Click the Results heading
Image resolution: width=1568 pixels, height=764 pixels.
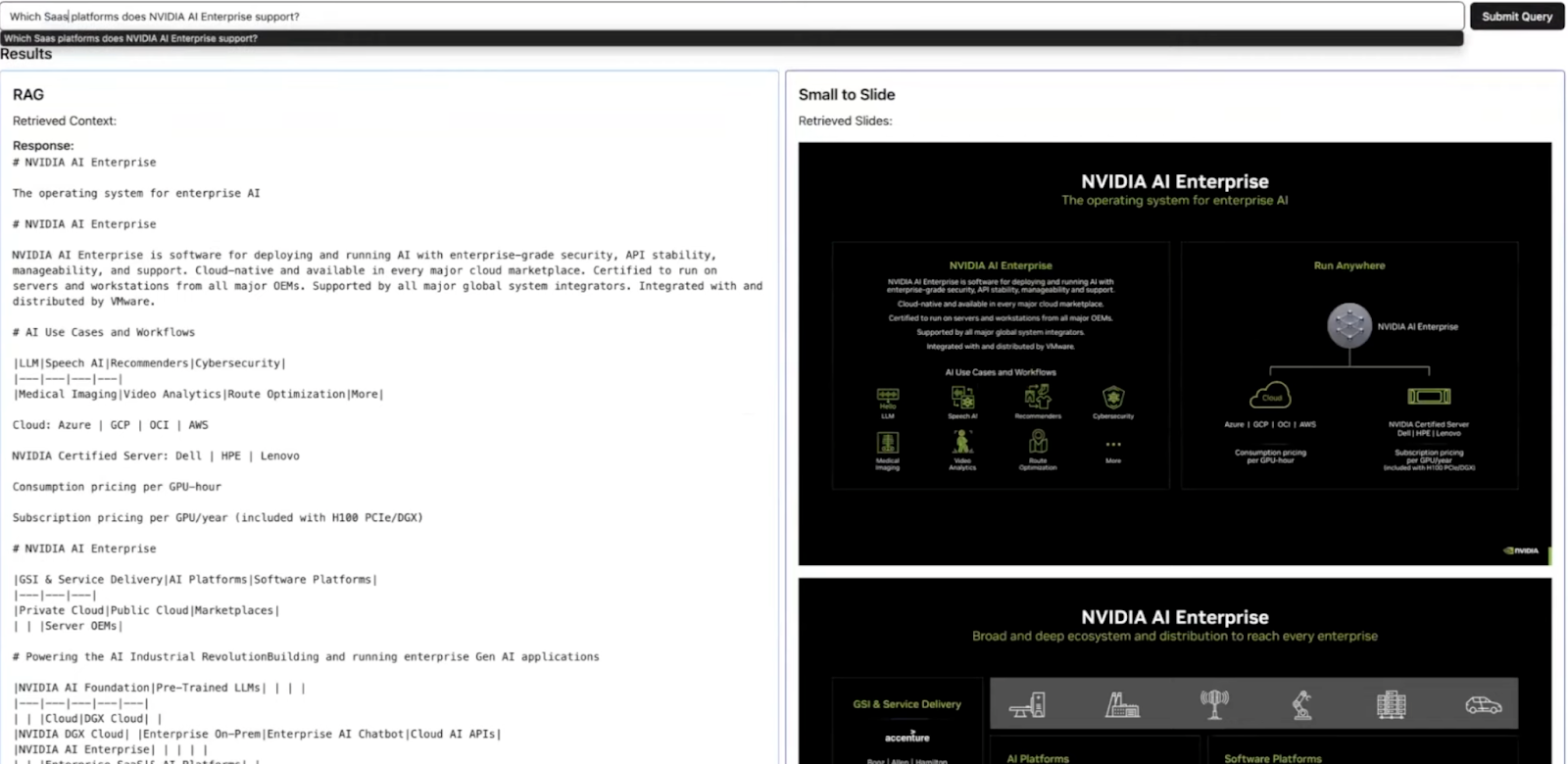pos(26,55)
